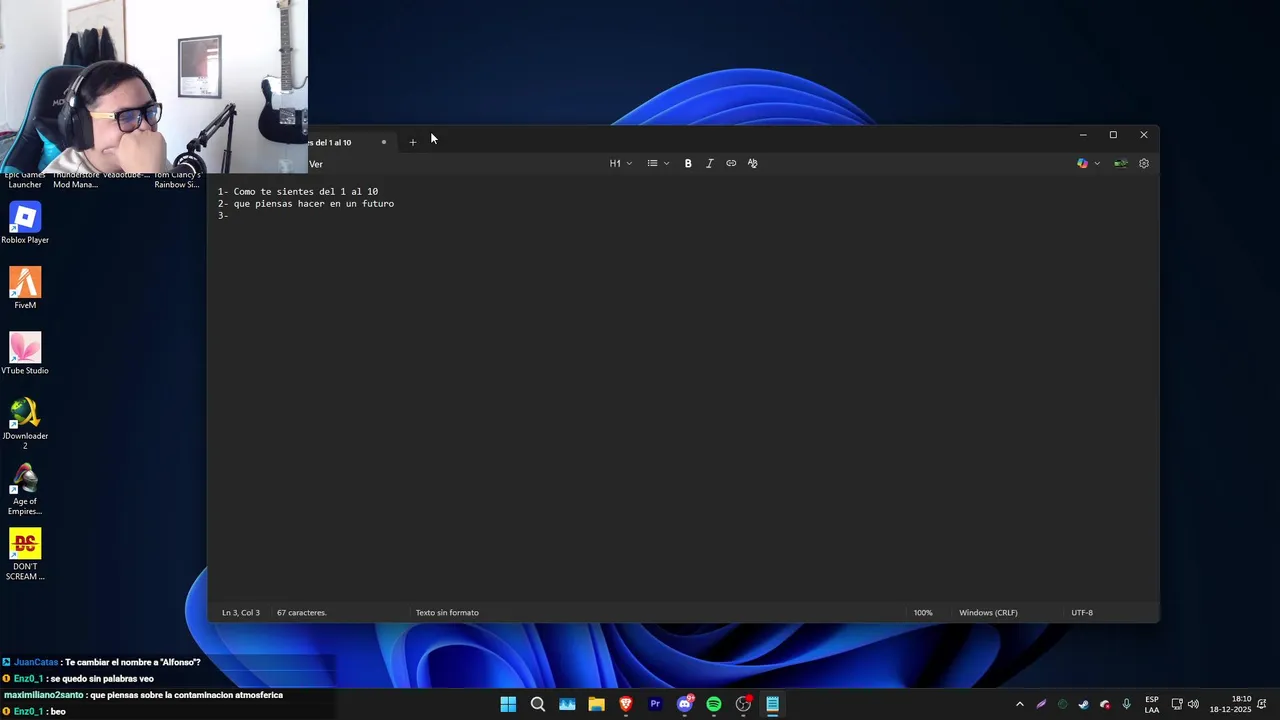This screenshot has height=720, width=1280.
Task: Open Age of Empires desktop shortcut
Action: [x=25, y=490]
